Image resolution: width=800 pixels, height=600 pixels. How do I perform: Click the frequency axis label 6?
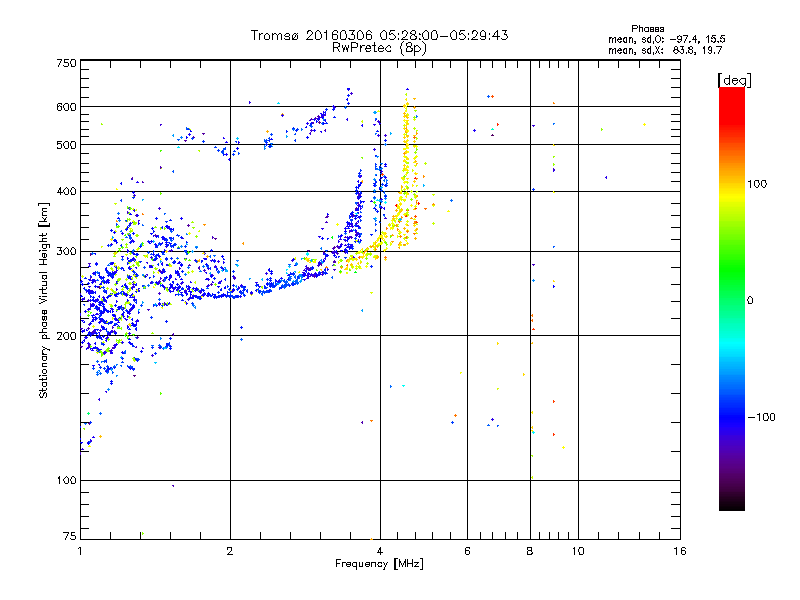(467, 551)
